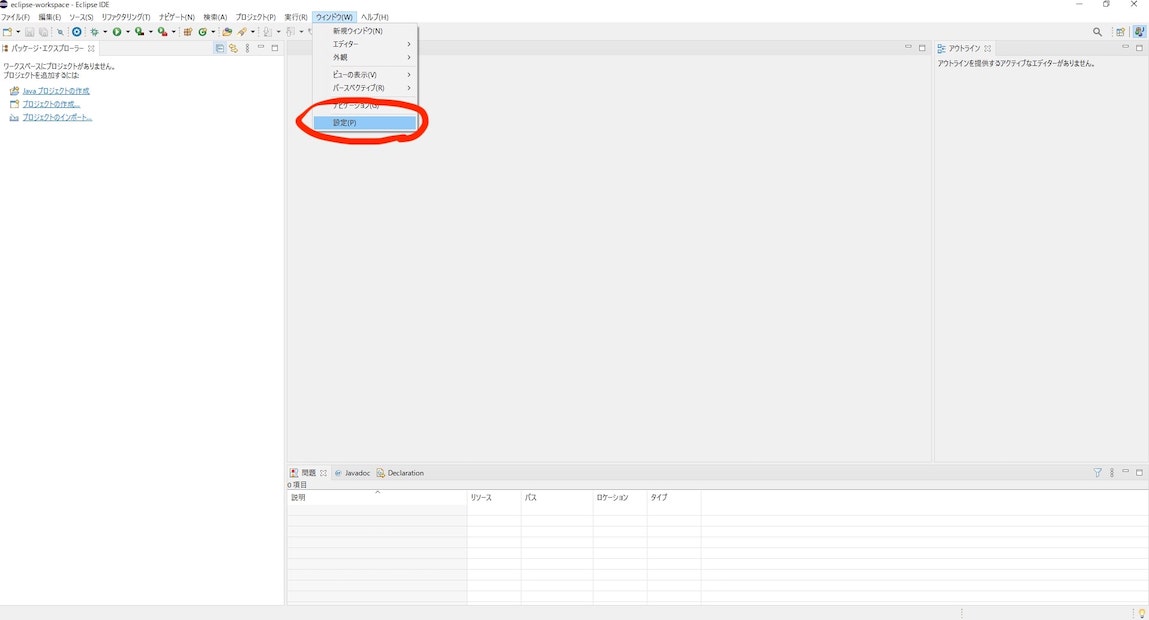Switch to the Javadoc tab
This screenshot has width=1149, height=620.
pos(352,473)
